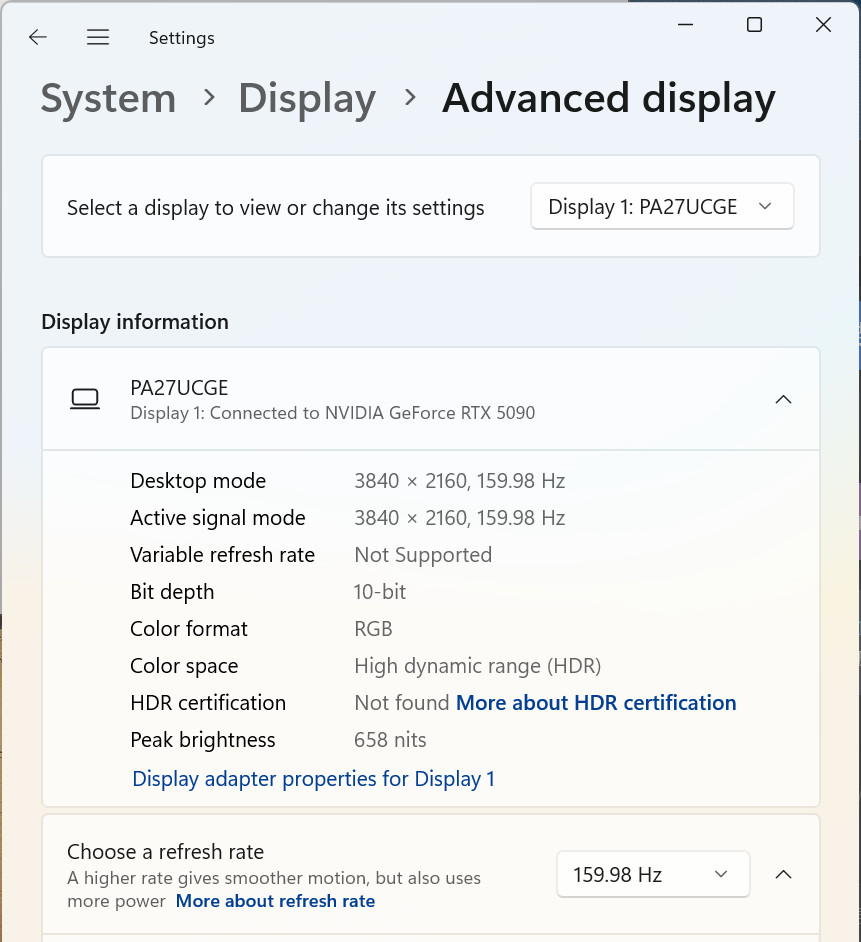Image resolution: width=861 pixels, height=942 pixels.
Task: Go to System in the breadcrumb
Action: [108, 99]
